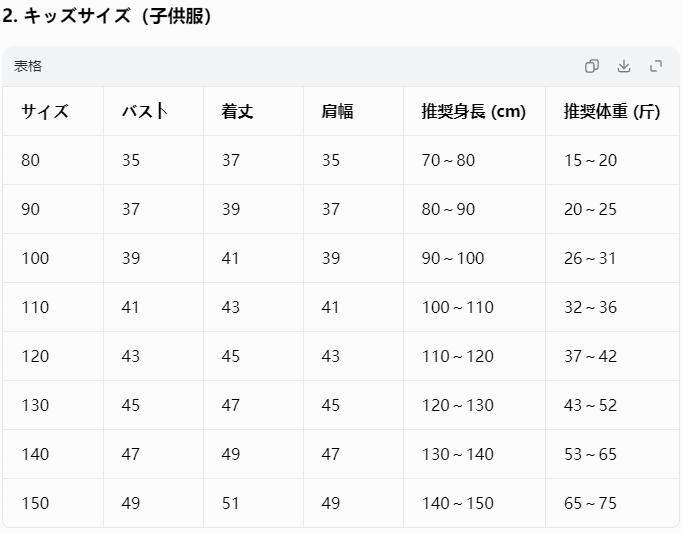Click the サイズ column header
The width and height of the screenshot is (683, 534).
point(45,112)
